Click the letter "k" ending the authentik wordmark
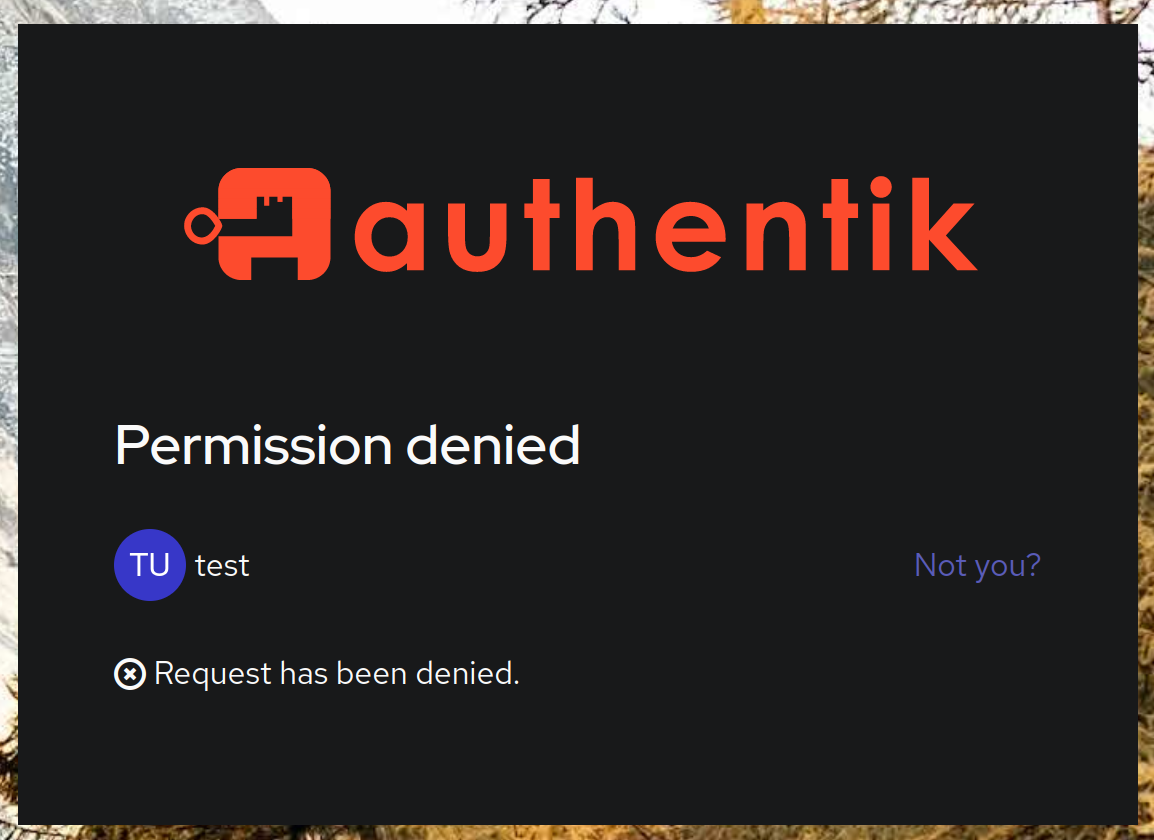This screenshot has width=1154, height=840. (944, 225)
